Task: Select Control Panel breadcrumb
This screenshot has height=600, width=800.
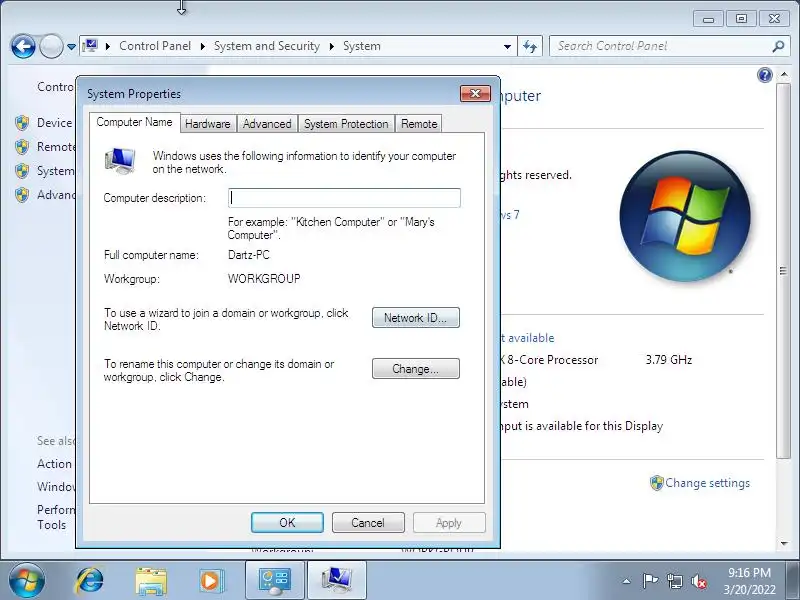Action: [155, 46]
